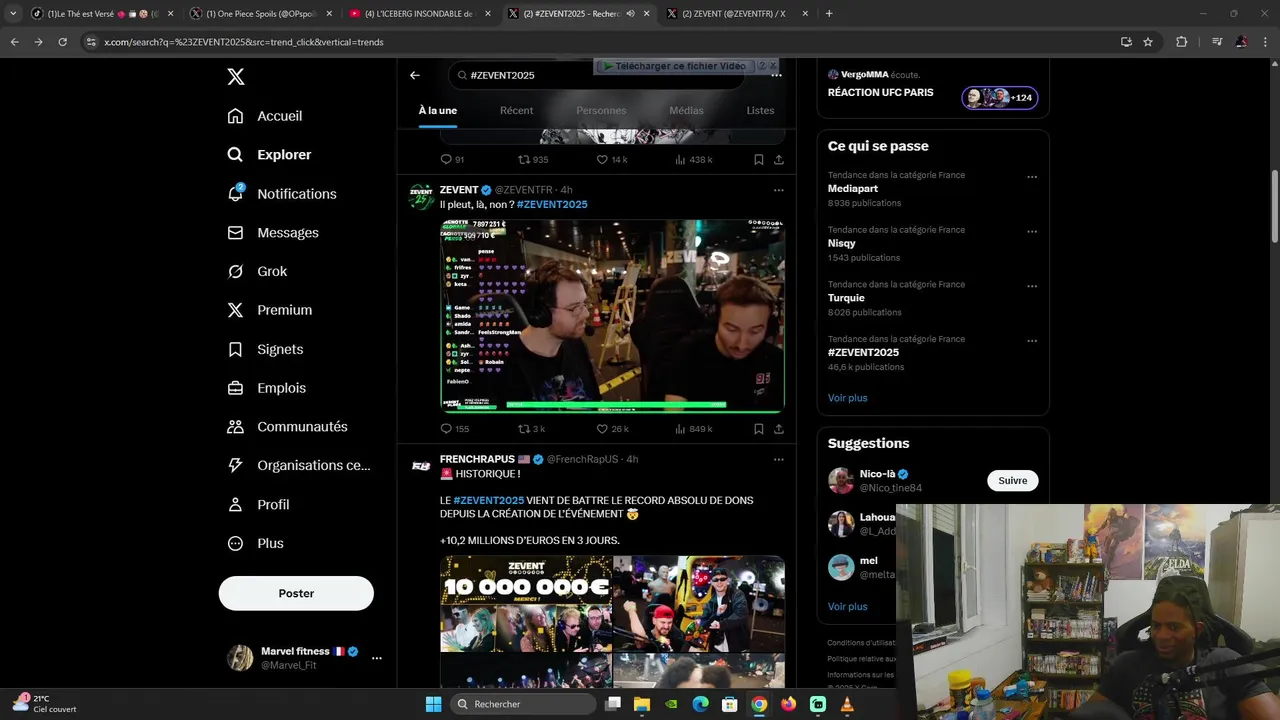This screenshot has width=1280, height=720.
Task: Open Nisqy trend options dots
Action: click(1032, 232)
